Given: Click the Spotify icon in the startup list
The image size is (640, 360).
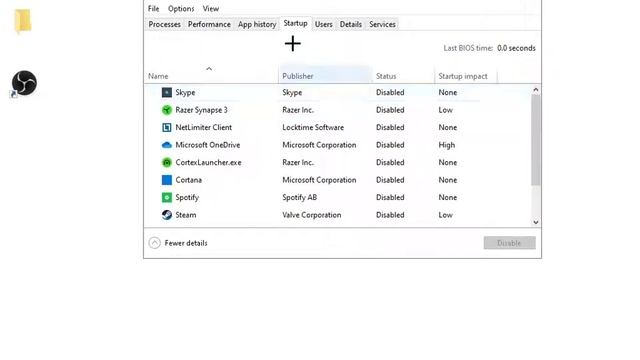Looking at the screenshot, I should click(x=167, y=198).
